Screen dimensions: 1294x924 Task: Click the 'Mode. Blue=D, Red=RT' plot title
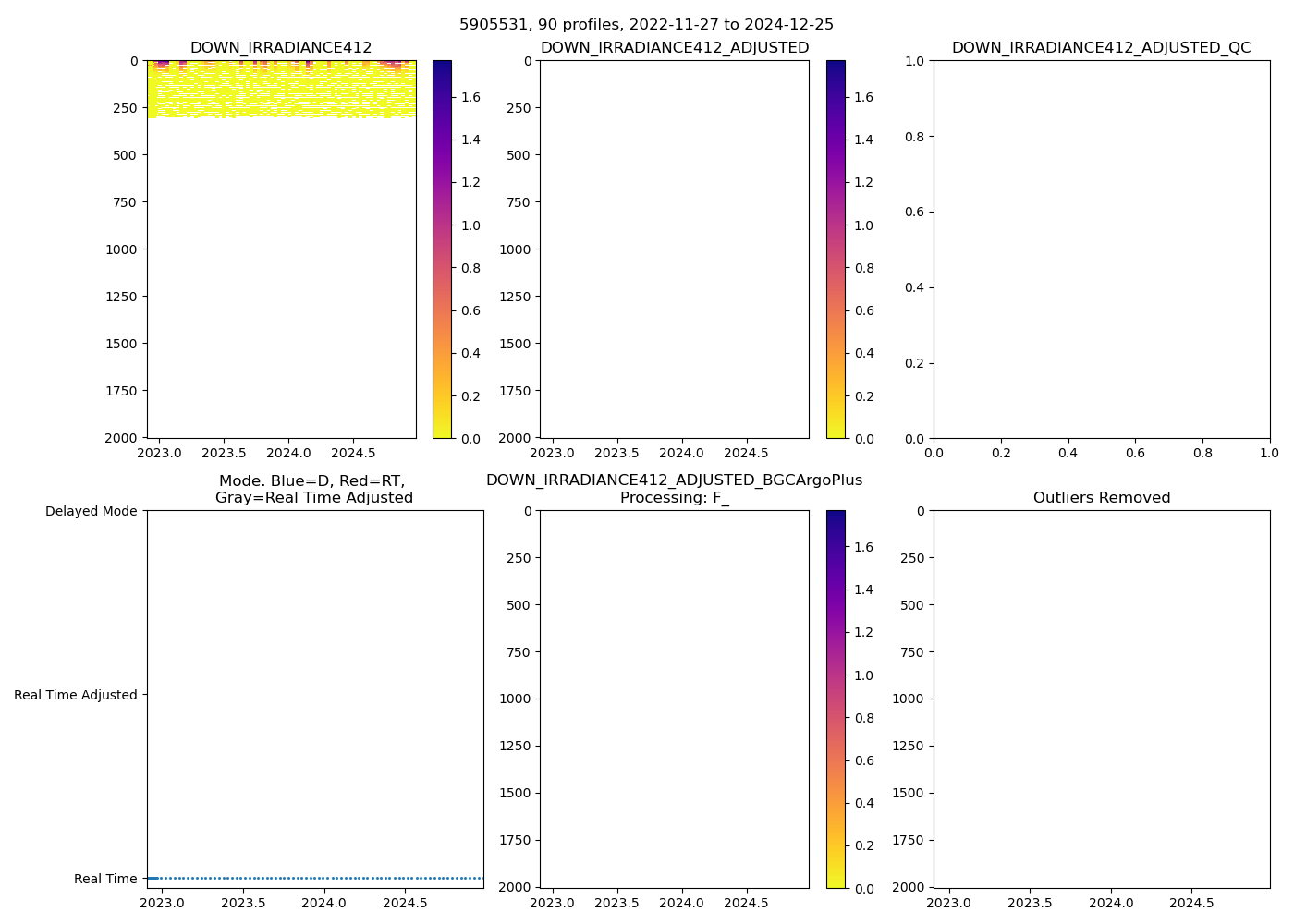click(313, 490)
